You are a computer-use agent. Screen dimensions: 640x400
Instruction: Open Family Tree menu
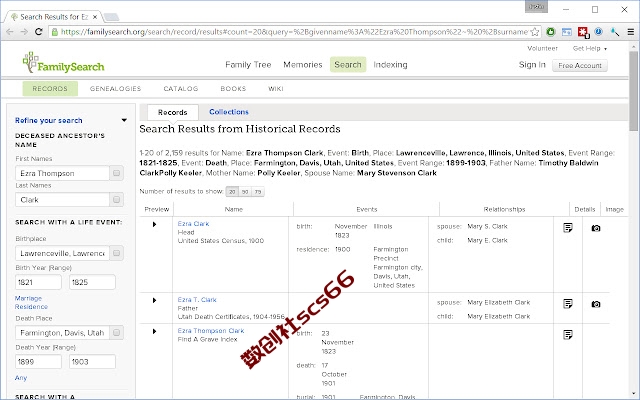click(248, 64)
